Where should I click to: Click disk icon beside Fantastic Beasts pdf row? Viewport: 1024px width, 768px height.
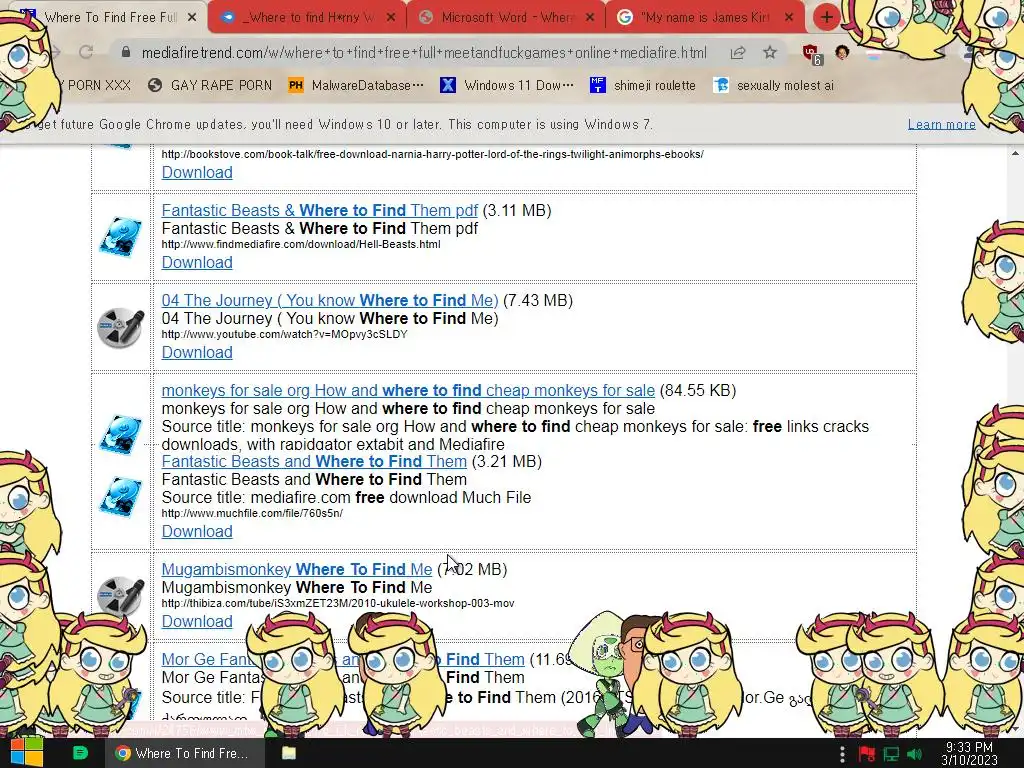click(x=121, y=236)
